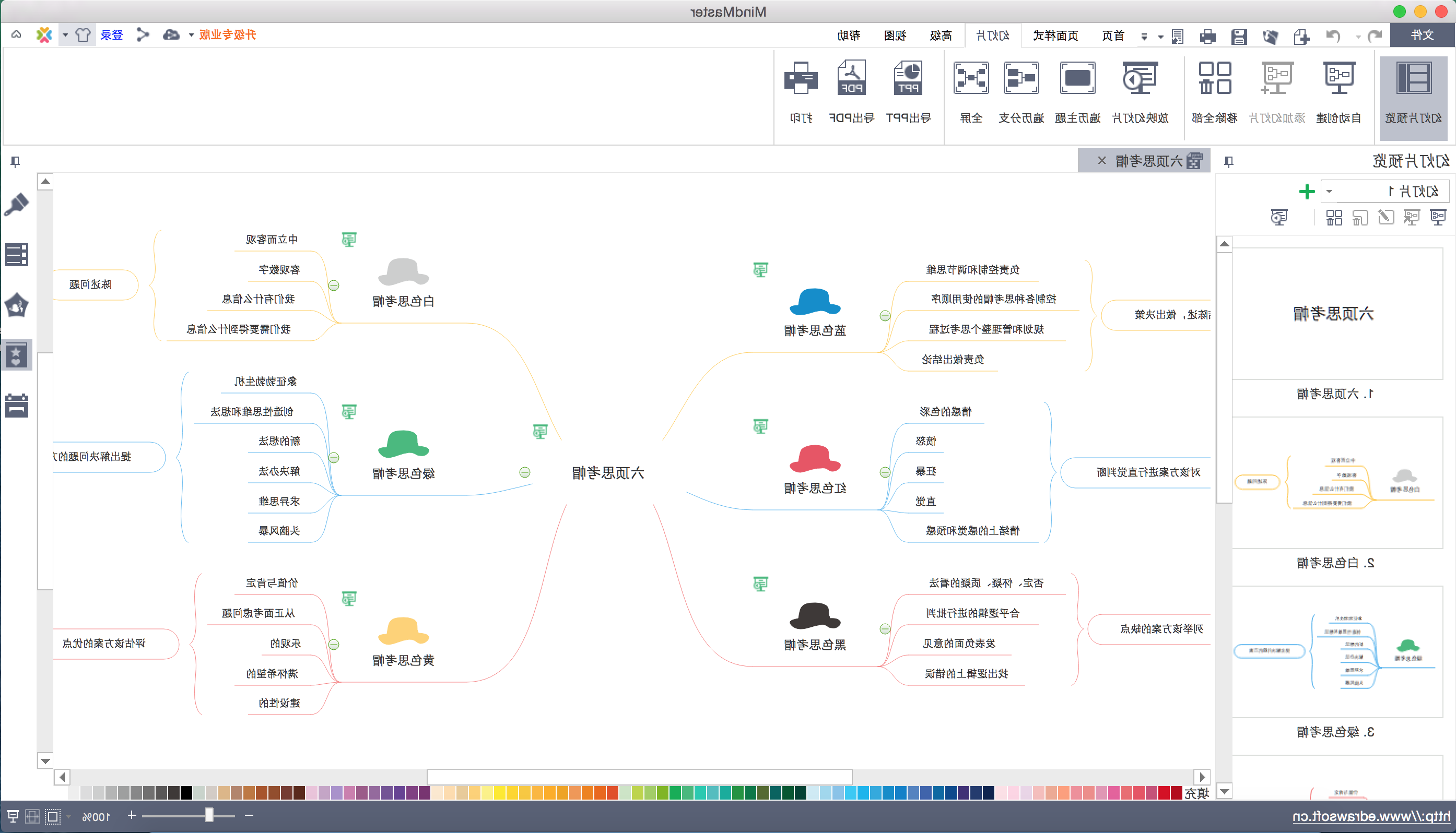This screenshot has width=1456, height=833.
Task: Pick the black color swatch in palette
Action: [x=186, y=792]
